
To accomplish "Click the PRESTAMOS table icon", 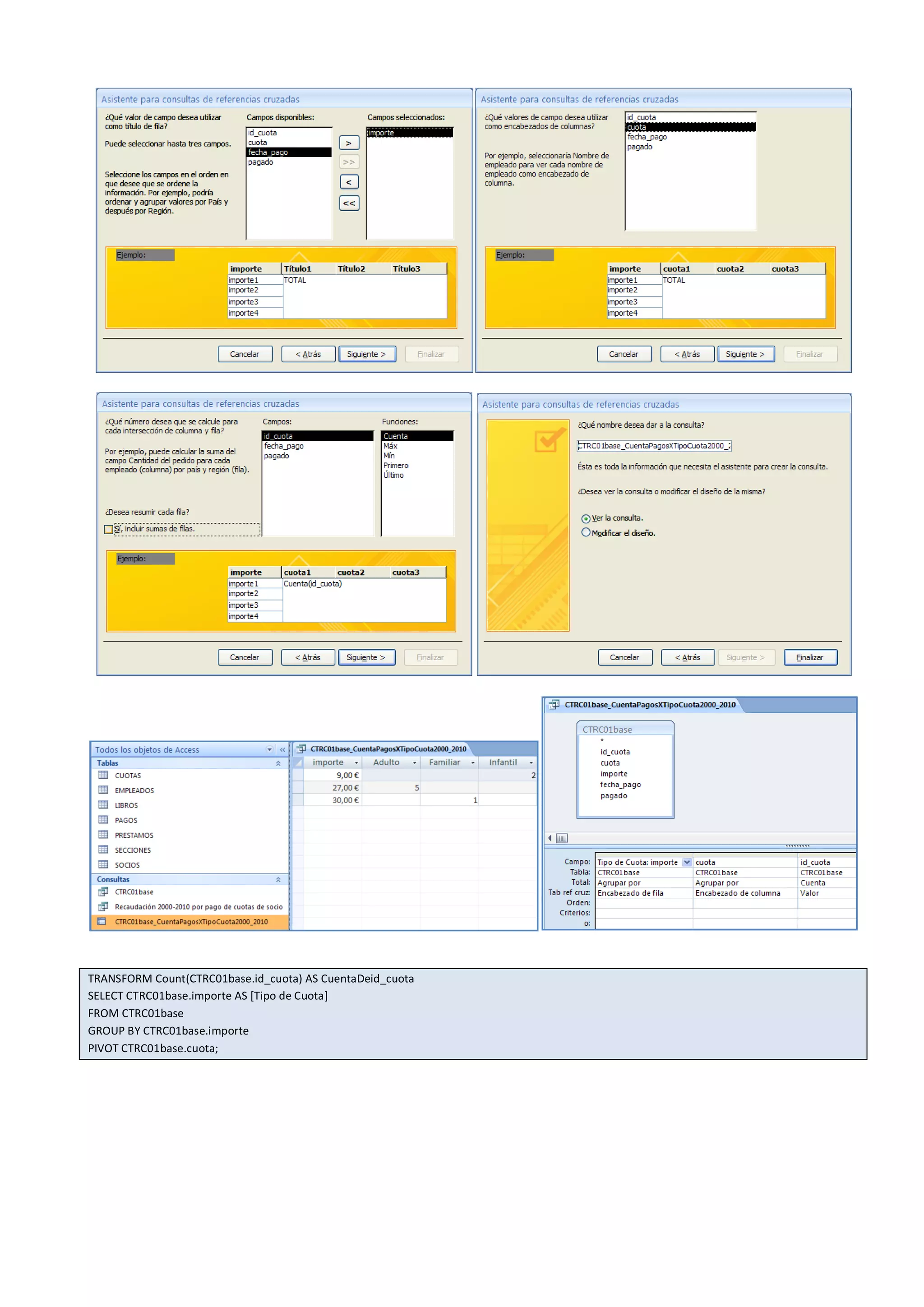I will click(x=103, y=835).
